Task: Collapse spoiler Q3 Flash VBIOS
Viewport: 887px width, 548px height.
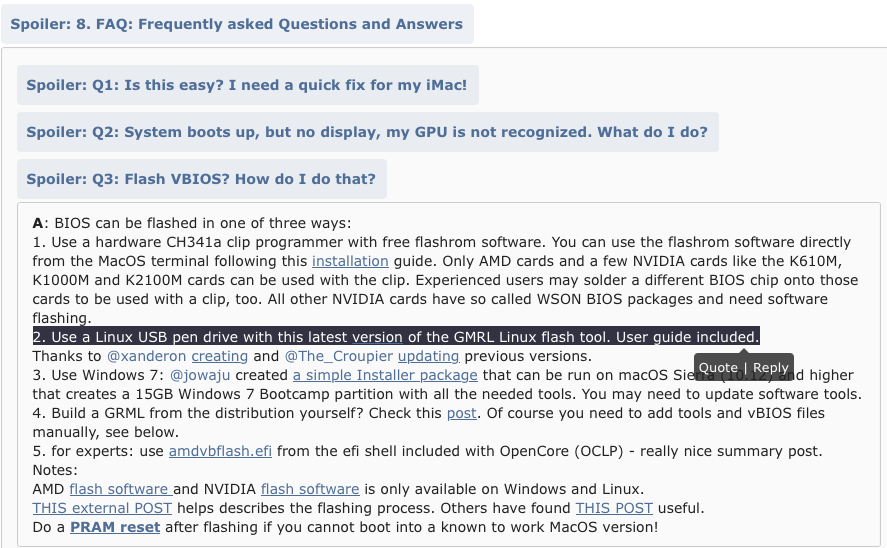Action: pyautogui.click(x=200, y=179)
